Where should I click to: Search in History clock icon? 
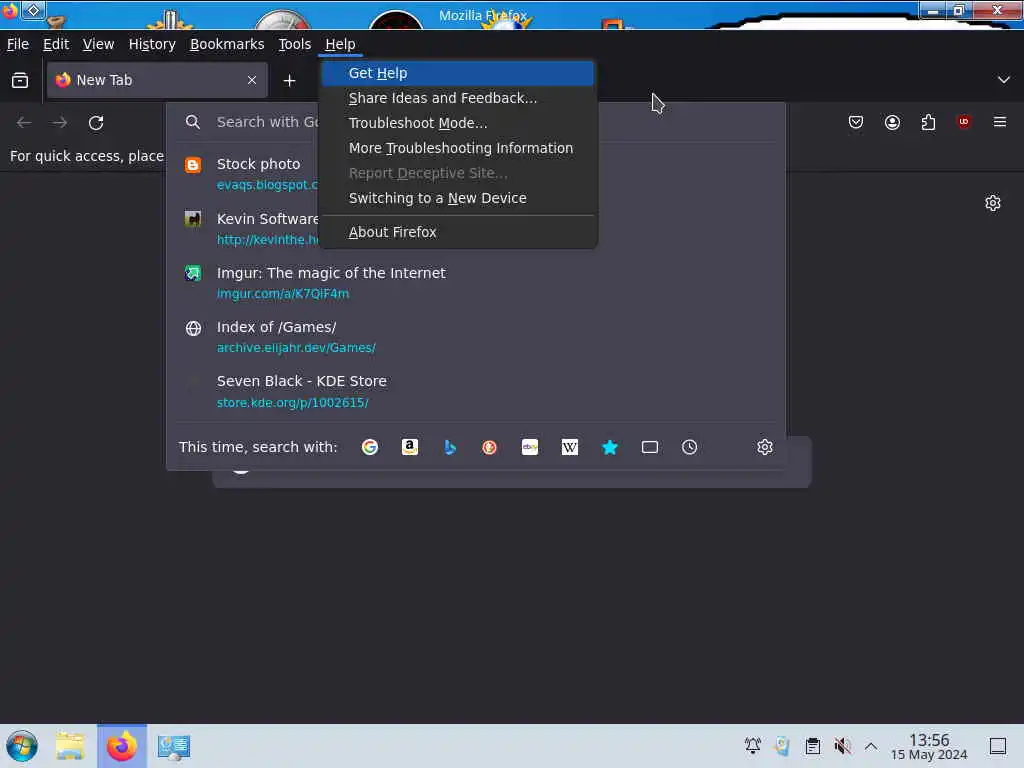point(690,447)
